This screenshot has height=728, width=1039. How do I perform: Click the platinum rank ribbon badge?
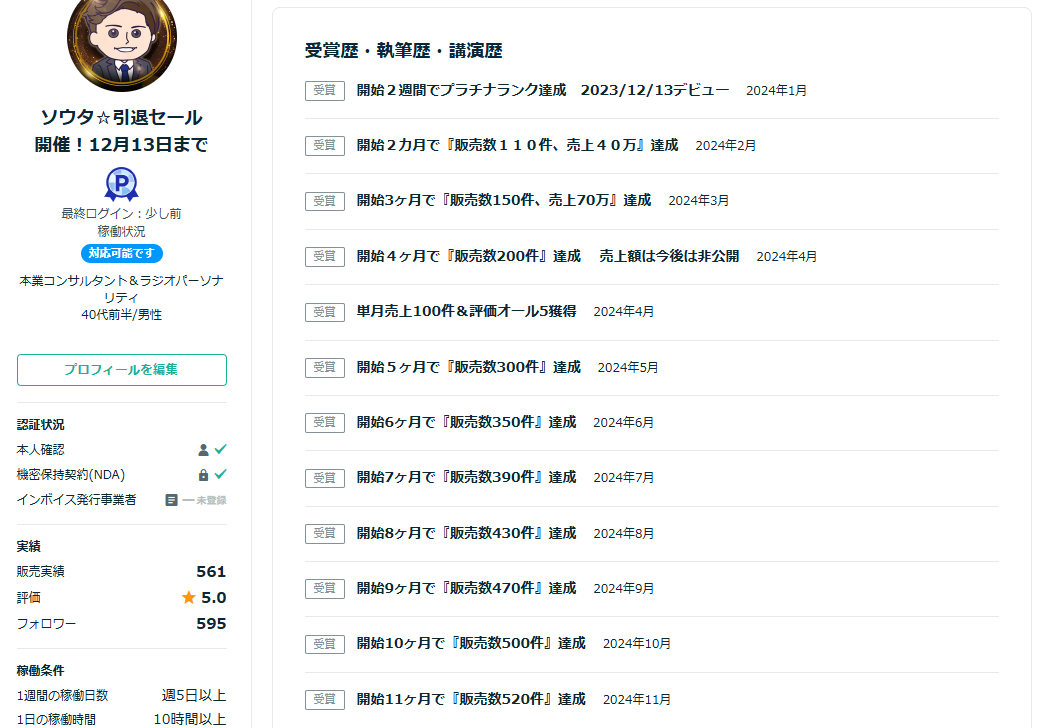coord(122,185)
